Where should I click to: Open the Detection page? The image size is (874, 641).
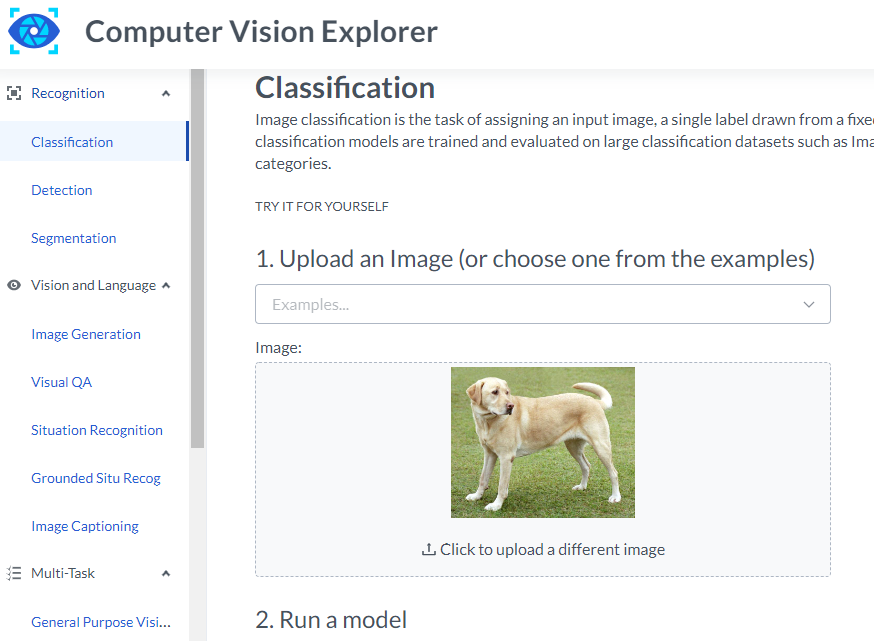click(62, 190)
